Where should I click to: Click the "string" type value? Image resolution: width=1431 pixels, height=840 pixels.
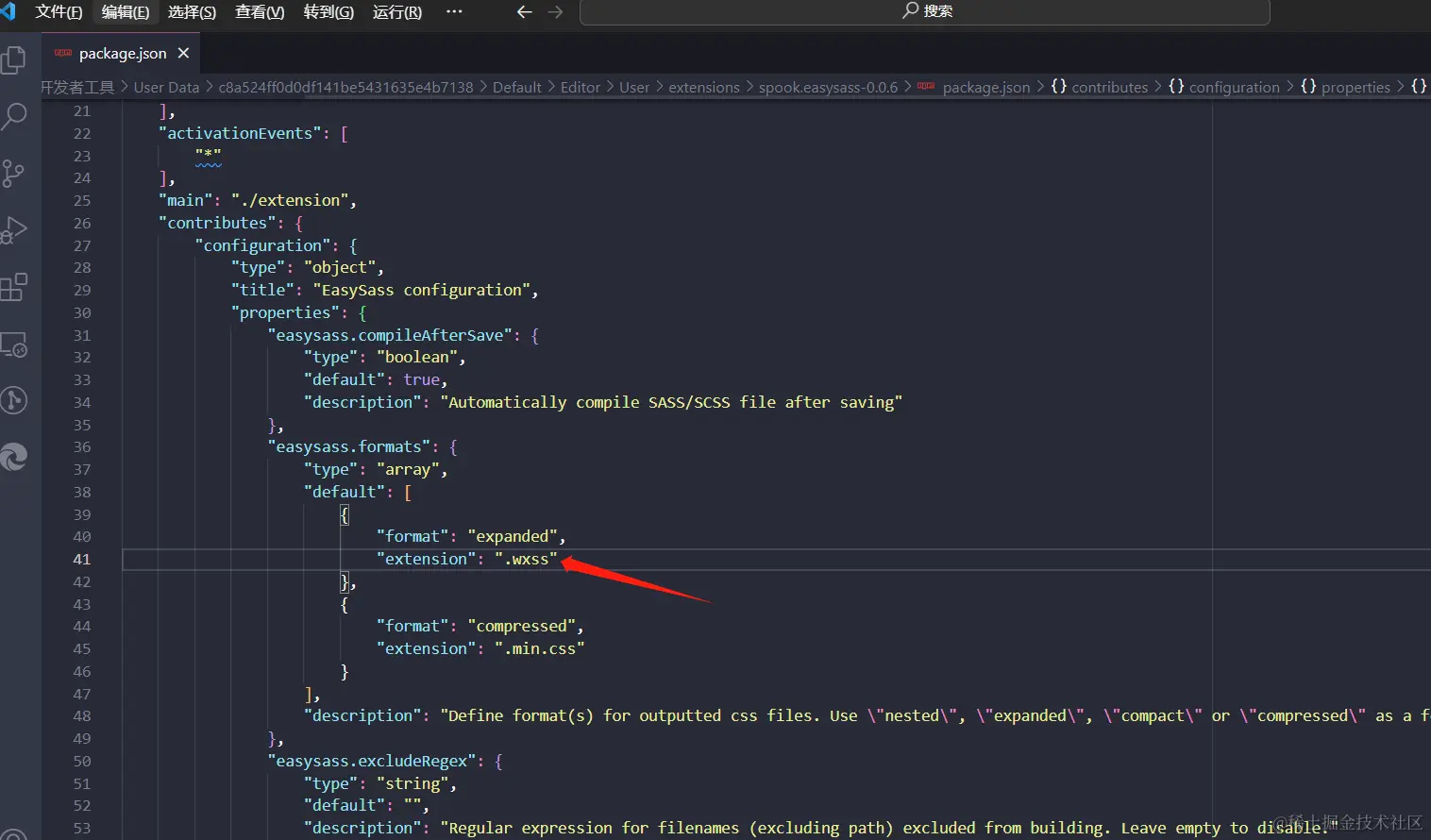pos(412,783)
